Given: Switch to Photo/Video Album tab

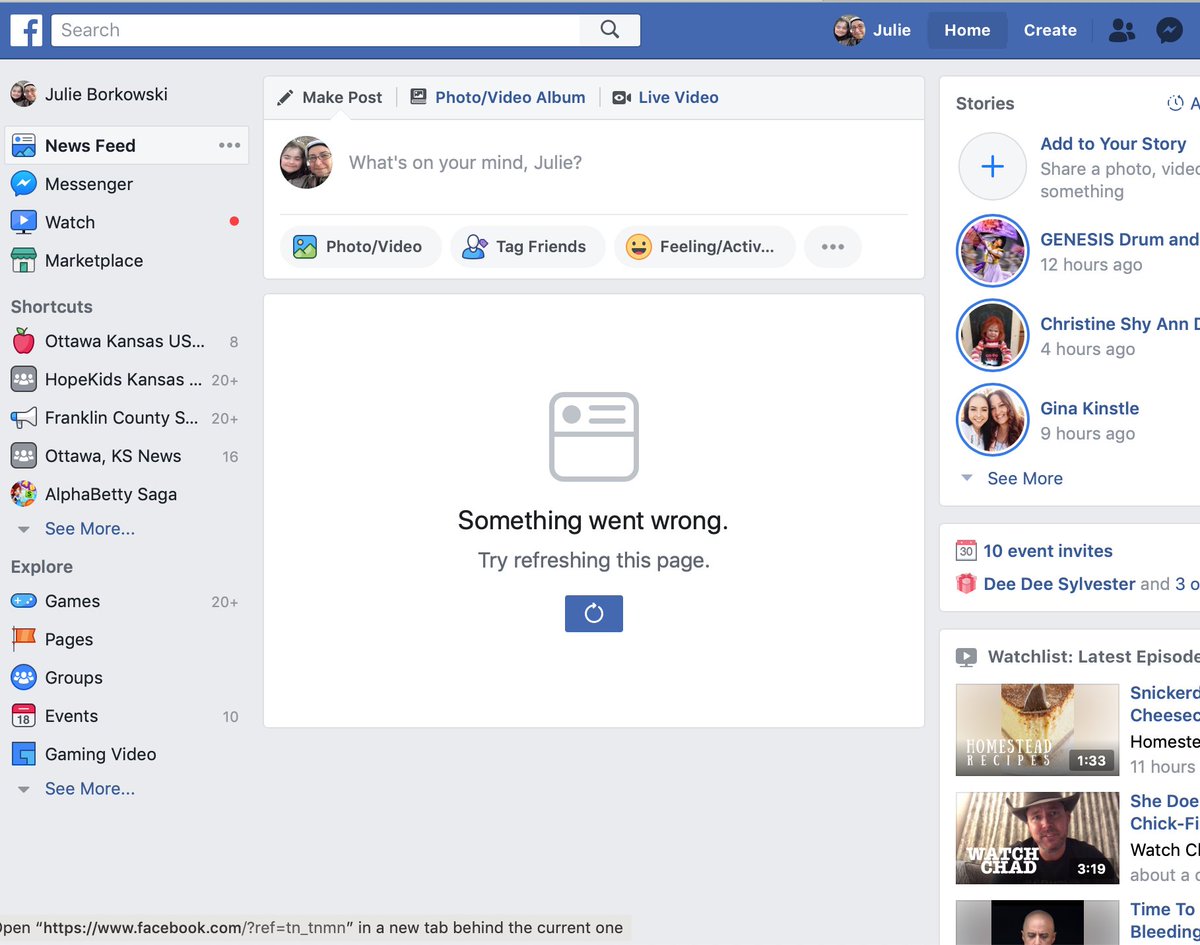Looking at the screenshot, I should [x=498, y=97].
